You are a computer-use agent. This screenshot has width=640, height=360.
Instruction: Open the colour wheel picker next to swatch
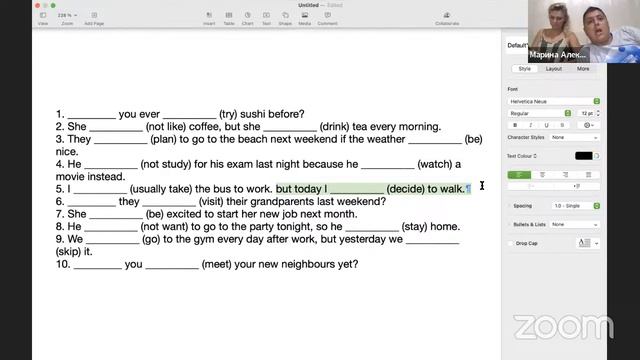coord(597,156)
